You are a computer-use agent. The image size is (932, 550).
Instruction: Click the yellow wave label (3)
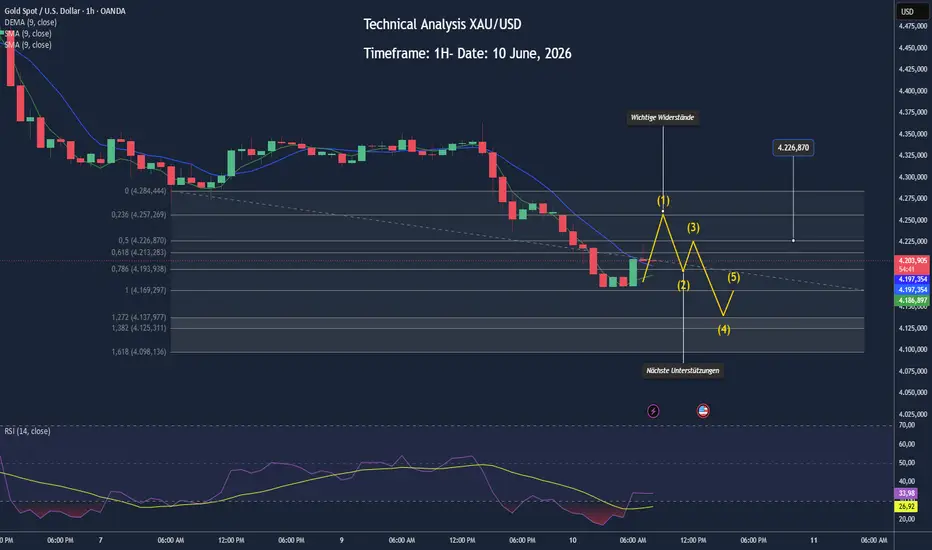click(693, 227)
